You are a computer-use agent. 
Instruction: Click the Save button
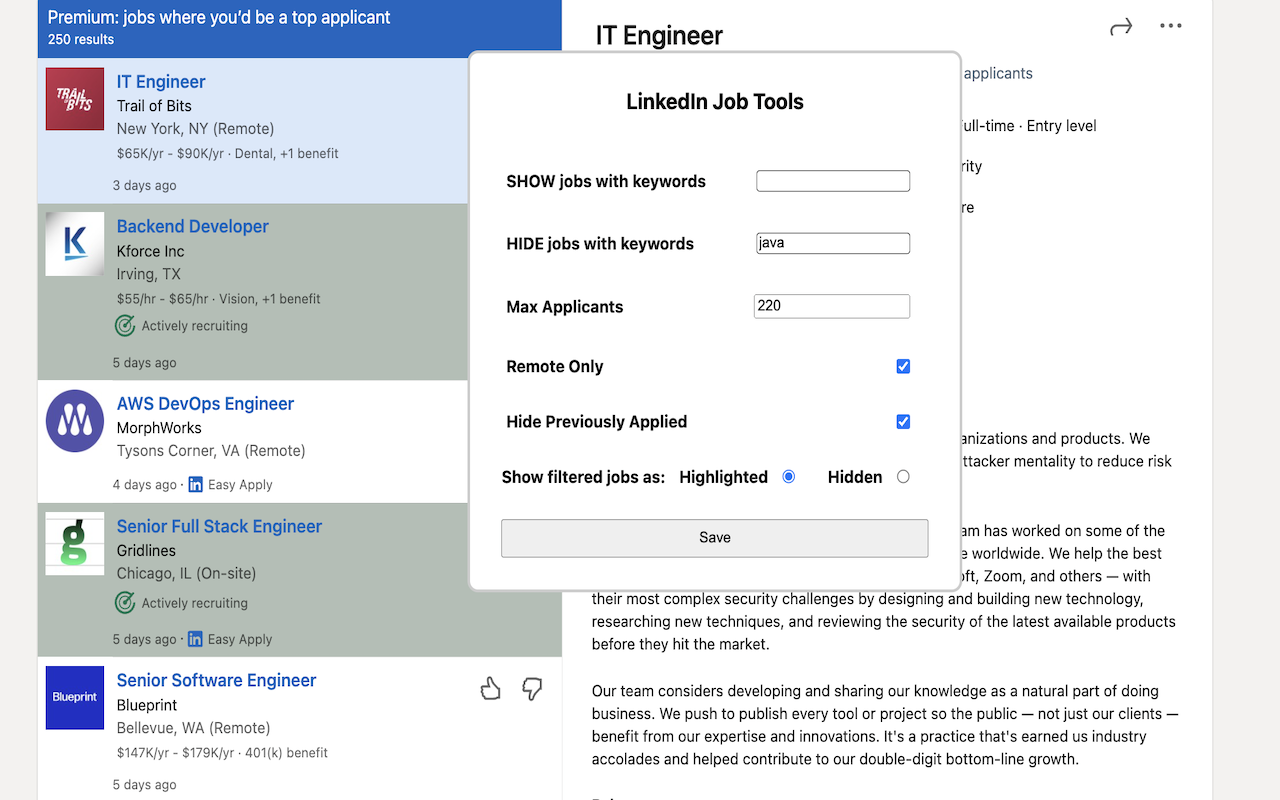[715, 538]
